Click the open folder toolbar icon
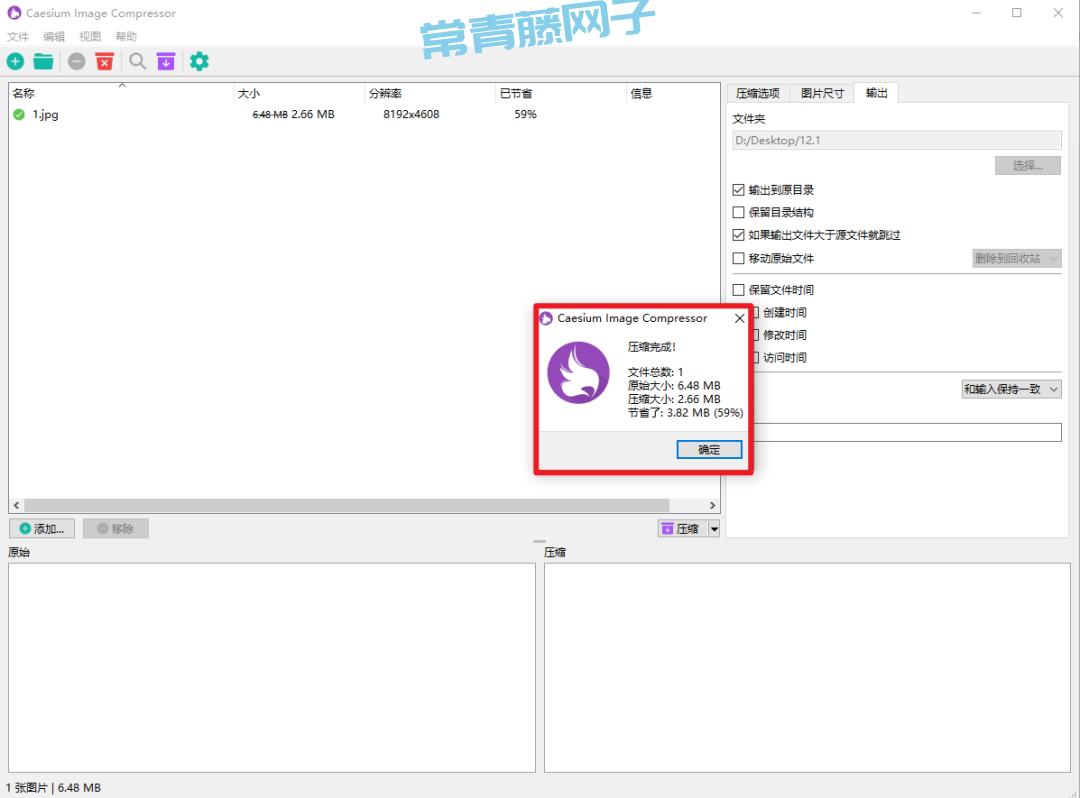 (43, 62)
